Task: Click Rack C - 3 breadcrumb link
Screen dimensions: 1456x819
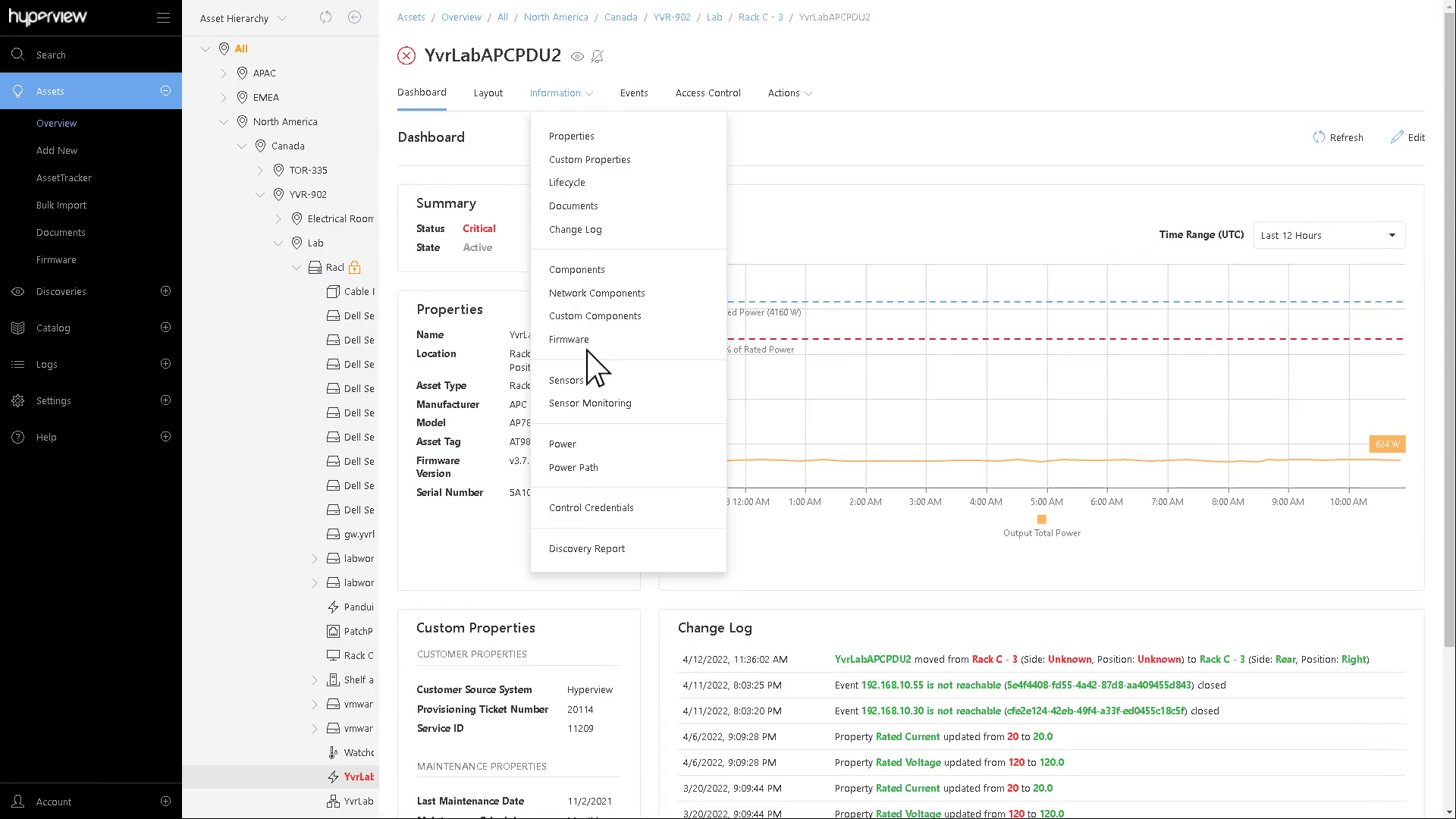Action: click(x=761, y=17)
